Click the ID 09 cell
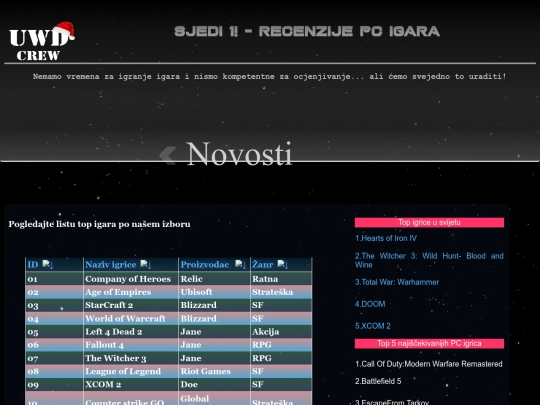The image size is (540, 405). 54,384
